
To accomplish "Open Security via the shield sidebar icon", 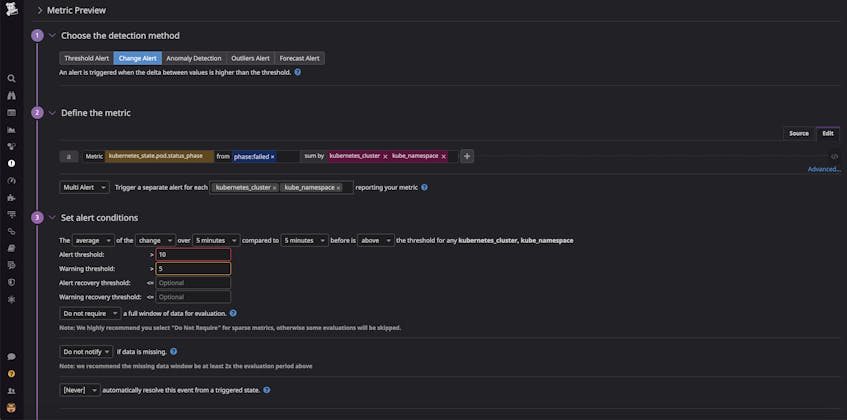I will [x=11, y=282].
